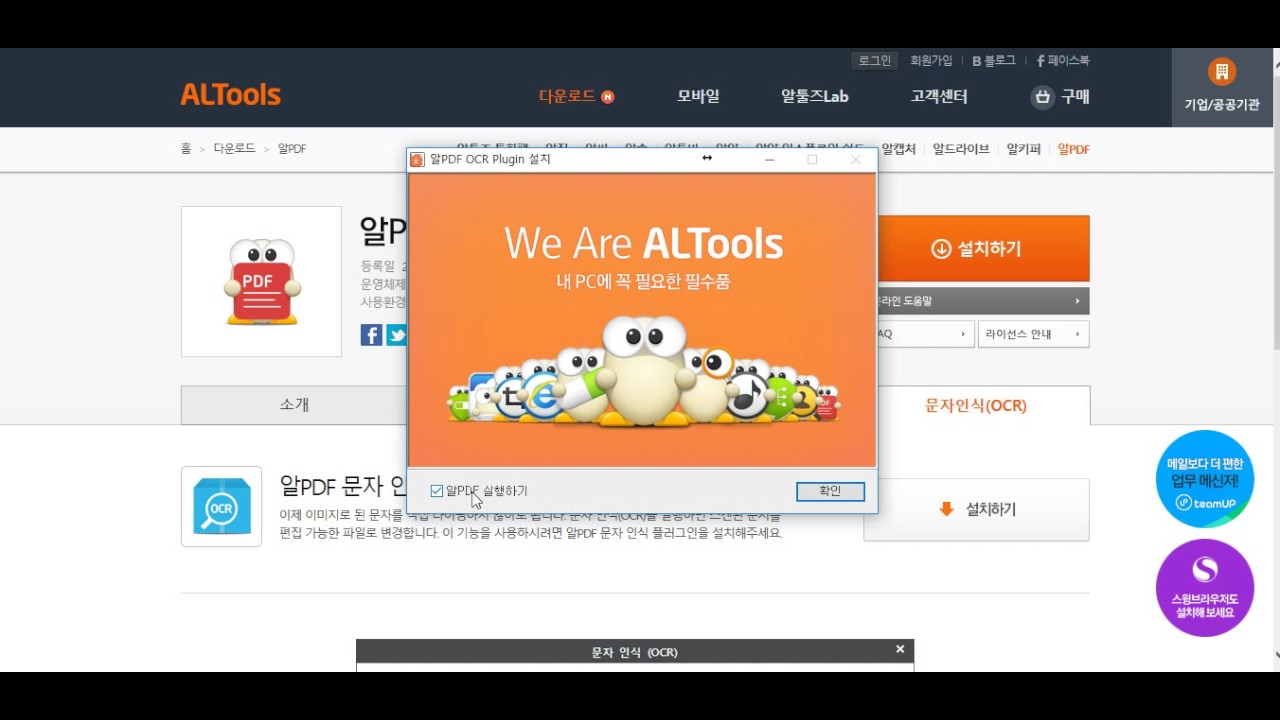
Task: Open the 온라인 도움말 link
Action: pyautogui.click(x=983, y=301)
